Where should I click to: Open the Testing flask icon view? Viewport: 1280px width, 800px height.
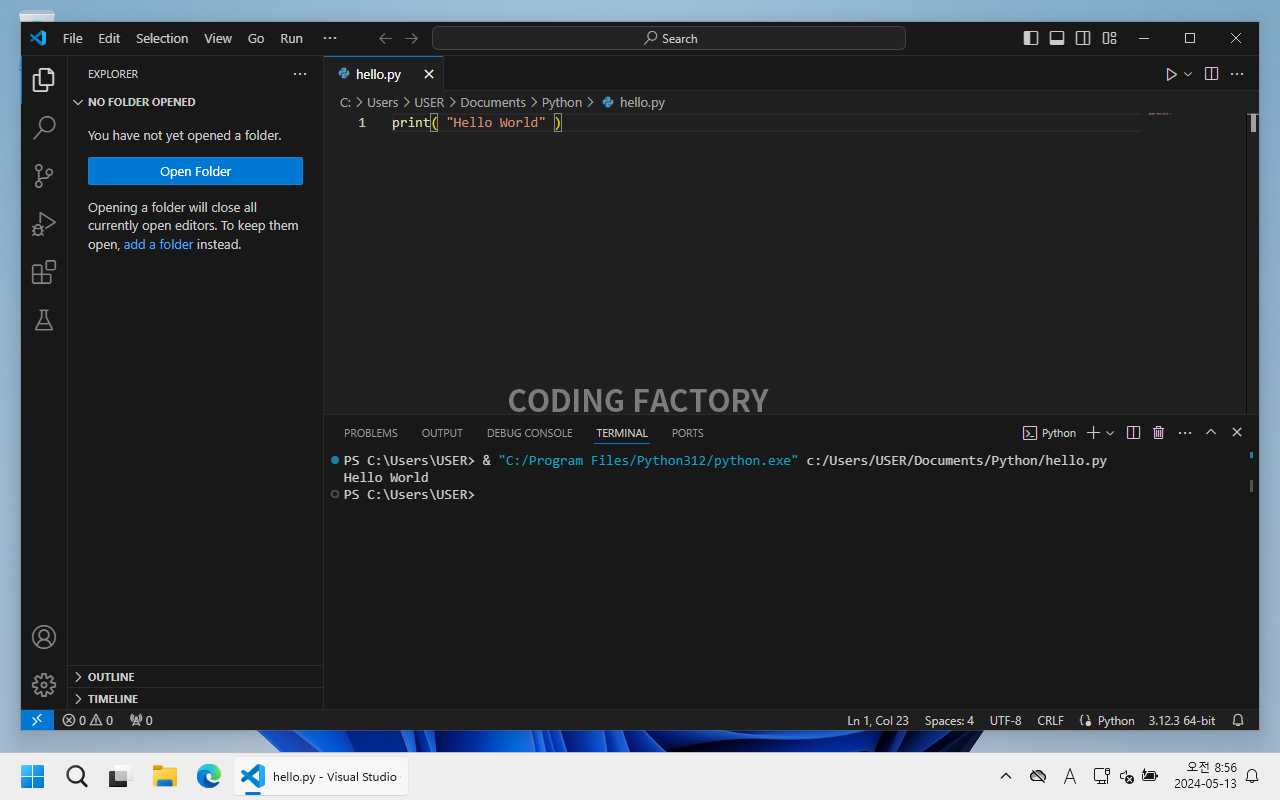coord(44,320)
